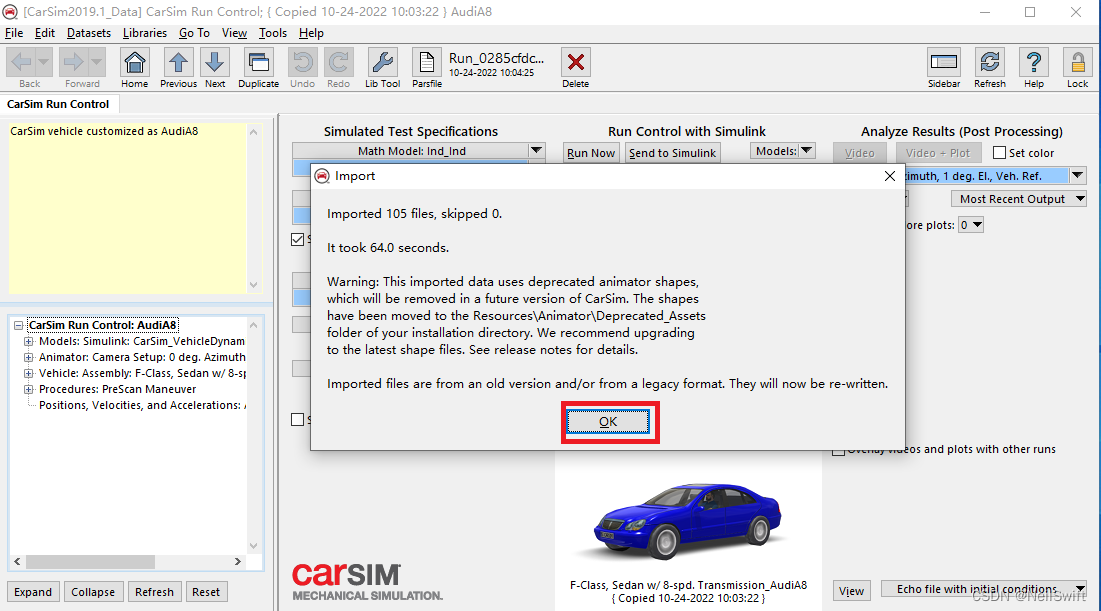Viewport: 1101px width, 611px height.
Task: Toggle the Sidebar toolbar icon
Action: coord(944,63)
